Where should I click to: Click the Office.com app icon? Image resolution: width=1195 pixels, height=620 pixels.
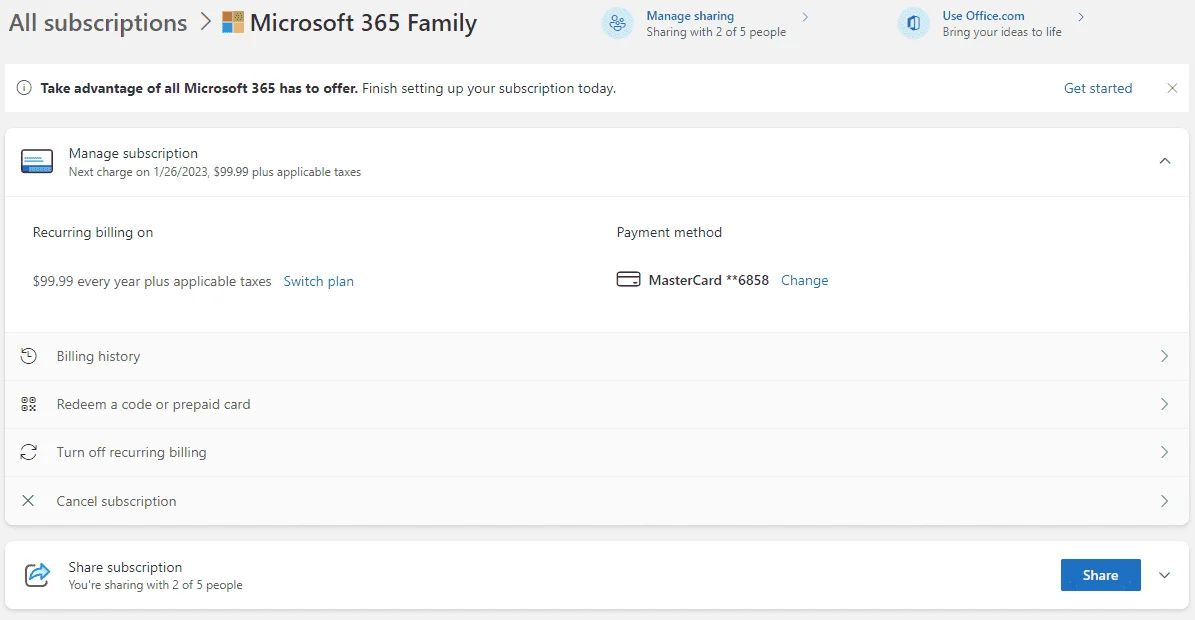(x=913, y=24)
